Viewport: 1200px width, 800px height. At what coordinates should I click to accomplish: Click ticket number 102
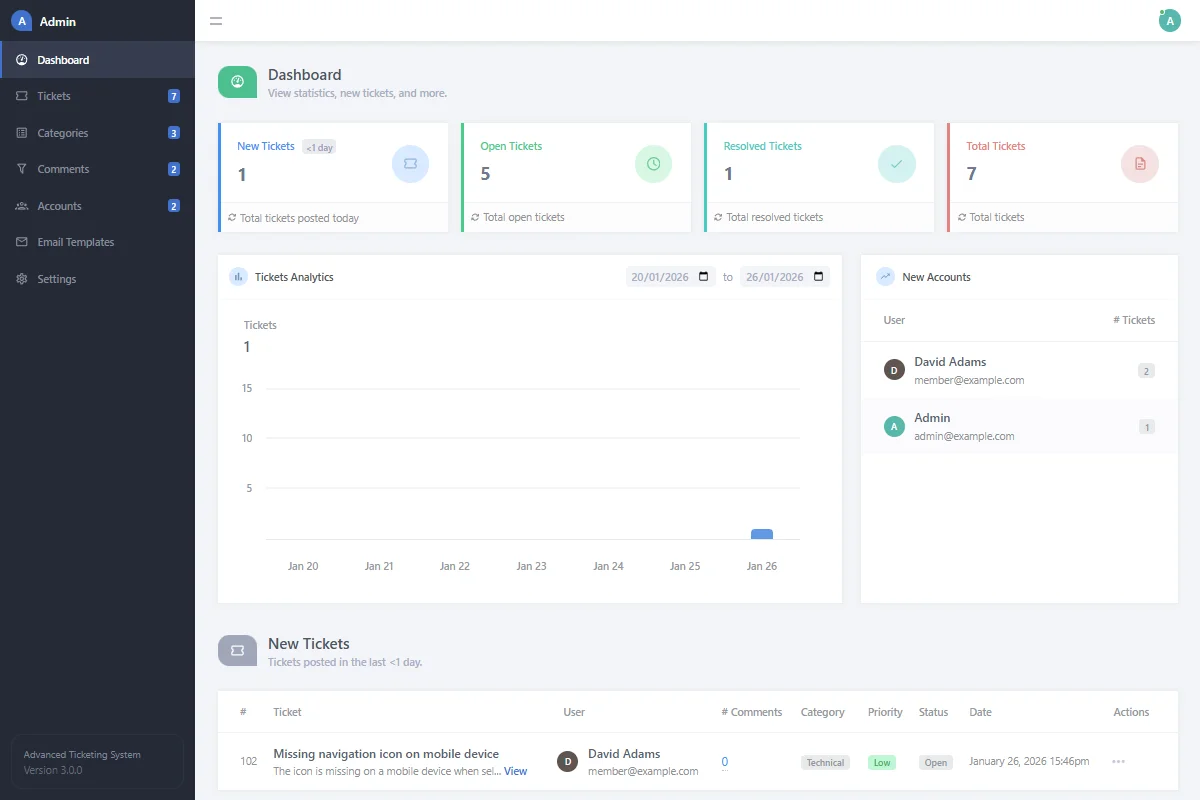[x=249, y=762]
